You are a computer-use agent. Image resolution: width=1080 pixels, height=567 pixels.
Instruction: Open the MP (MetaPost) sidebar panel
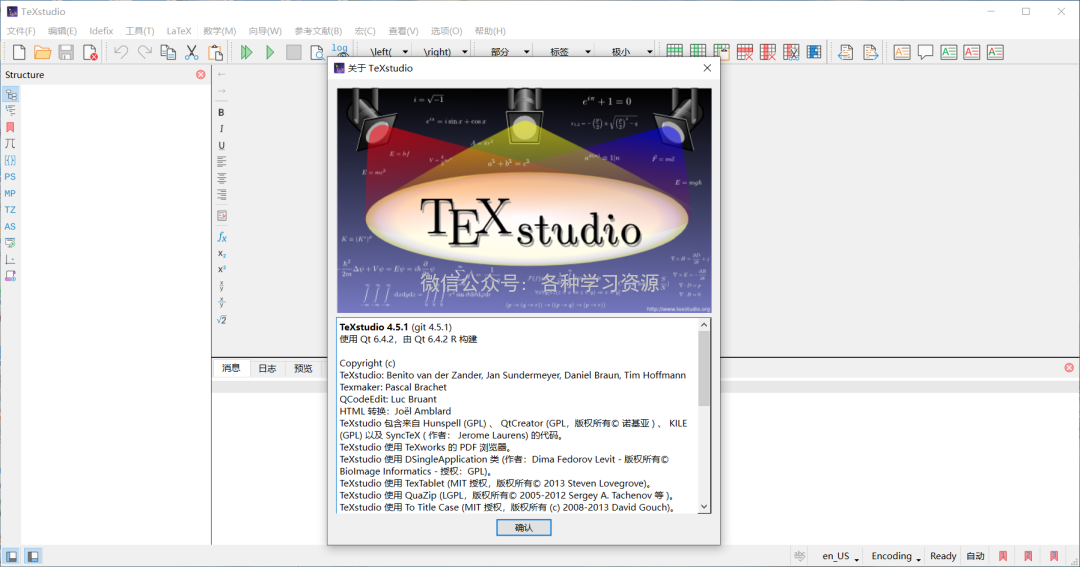tap(10, 194)
